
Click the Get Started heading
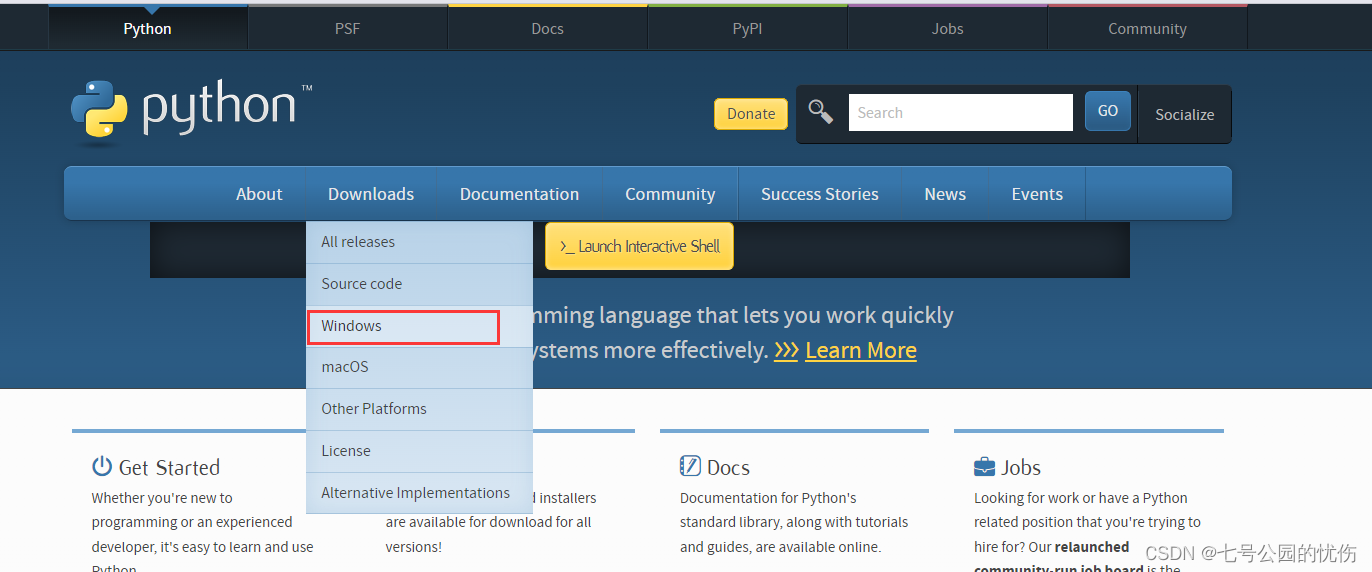coord(169,467)
